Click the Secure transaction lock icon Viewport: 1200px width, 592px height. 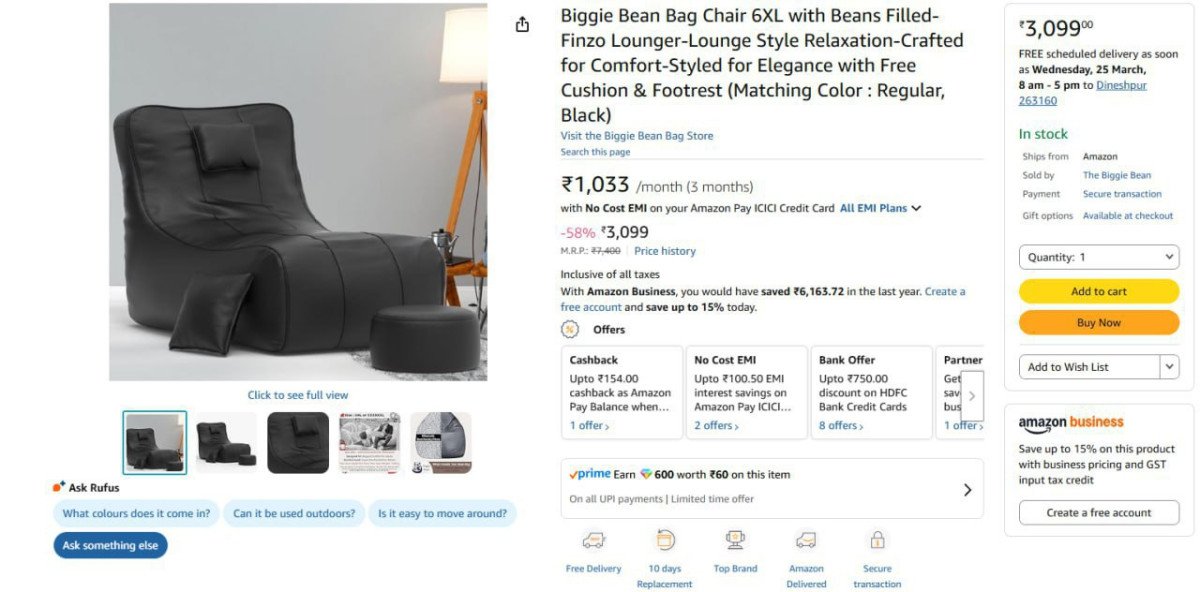click(877, 541)
